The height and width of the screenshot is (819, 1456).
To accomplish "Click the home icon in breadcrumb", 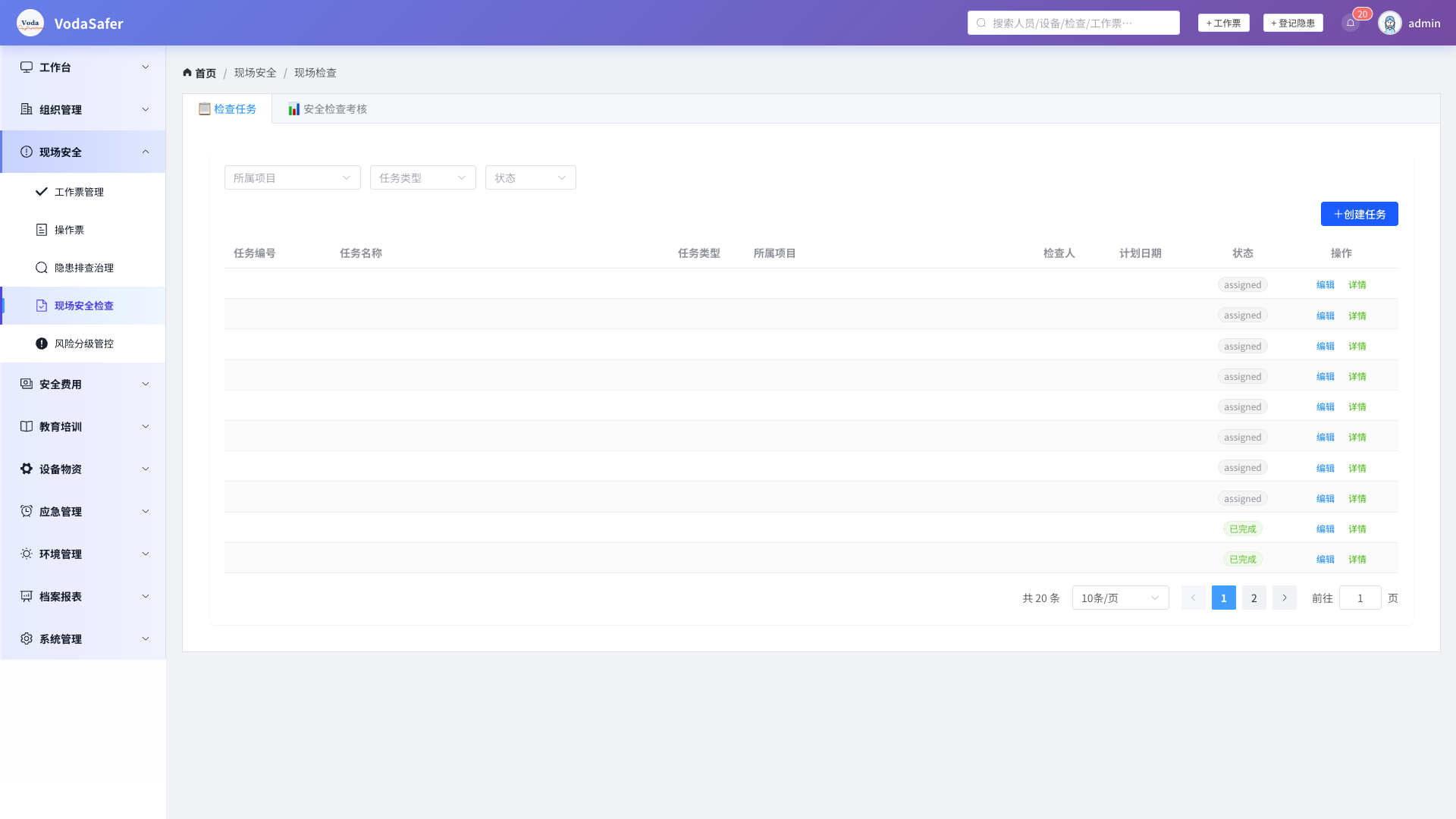I will click(x=187, y=73).
